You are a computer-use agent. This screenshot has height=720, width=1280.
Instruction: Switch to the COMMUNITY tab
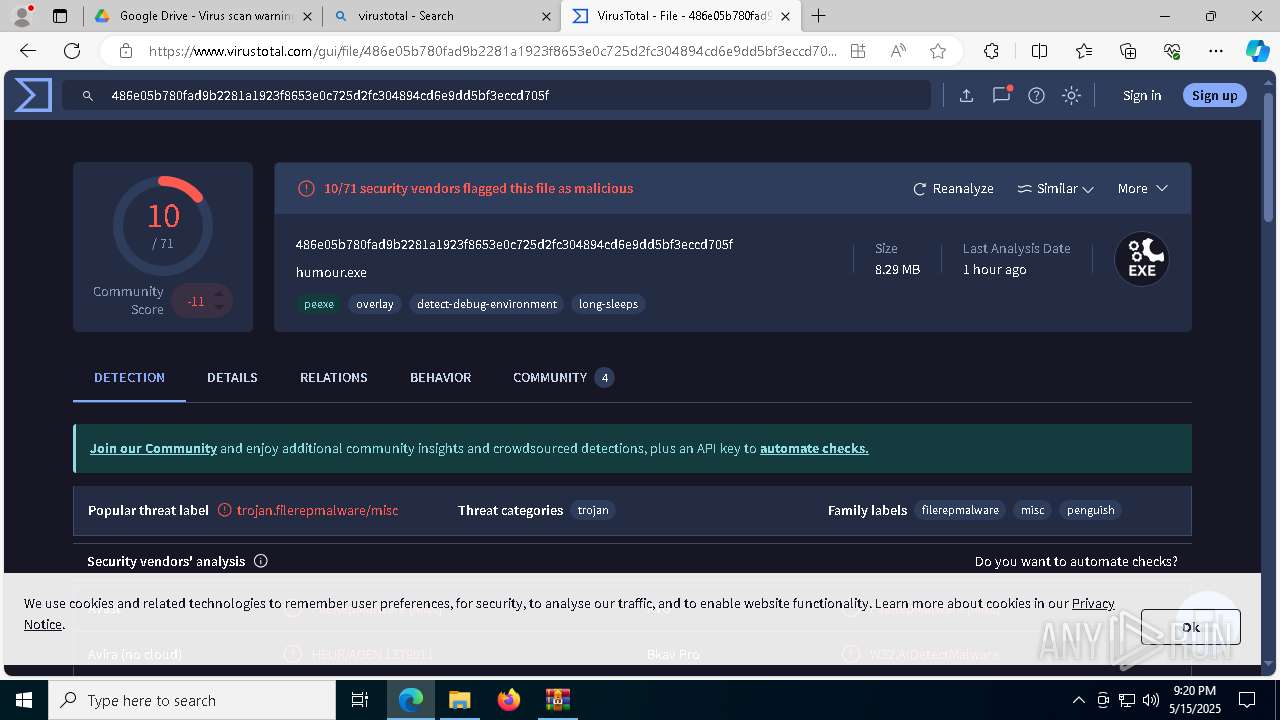[x=563, y=378]
